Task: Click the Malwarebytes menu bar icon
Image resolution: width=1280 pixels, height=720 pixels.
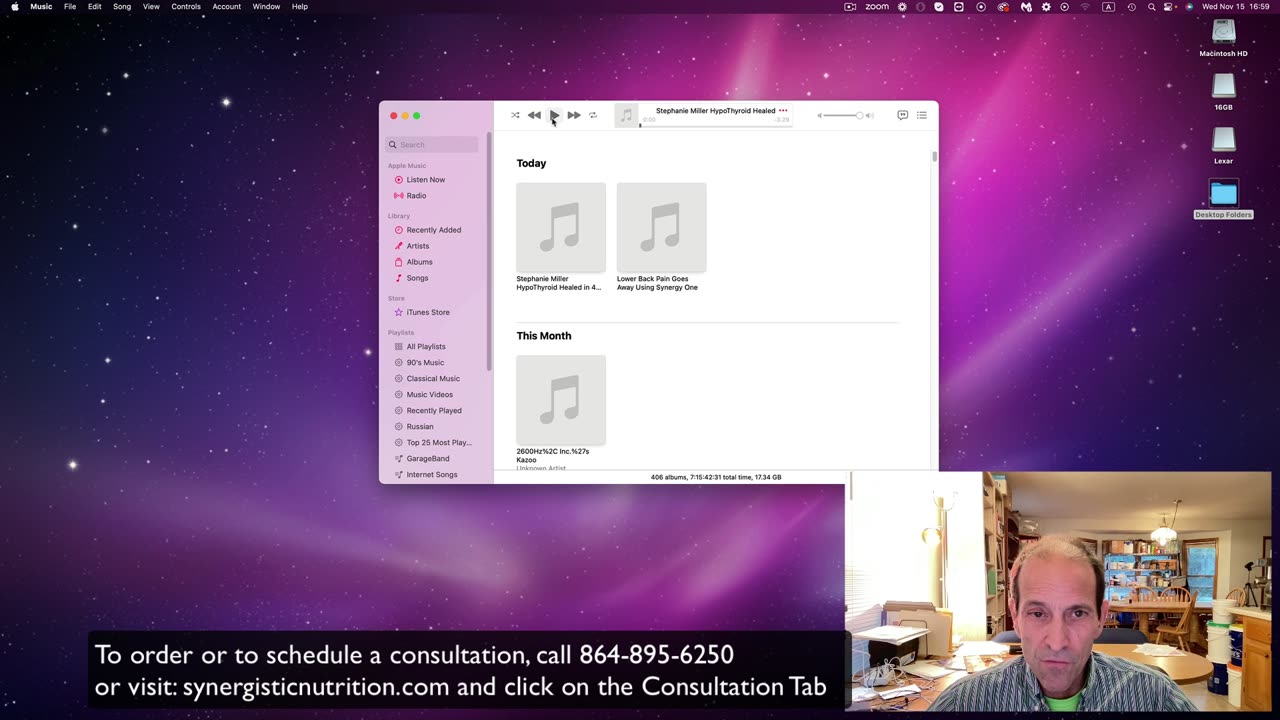Action: (x=1026, y=7)
